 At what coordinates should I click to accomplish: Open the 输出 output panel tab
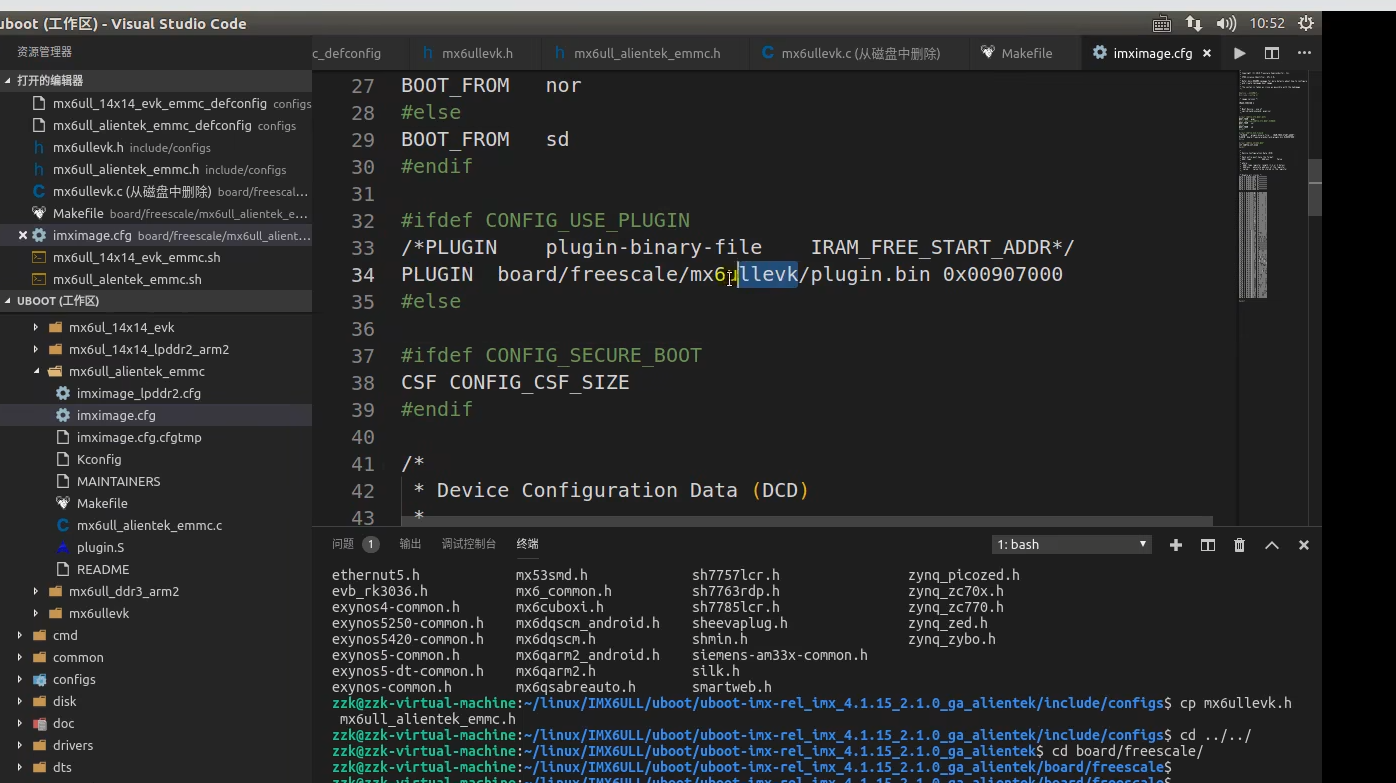pyautogui.click(x=410, y=544)
